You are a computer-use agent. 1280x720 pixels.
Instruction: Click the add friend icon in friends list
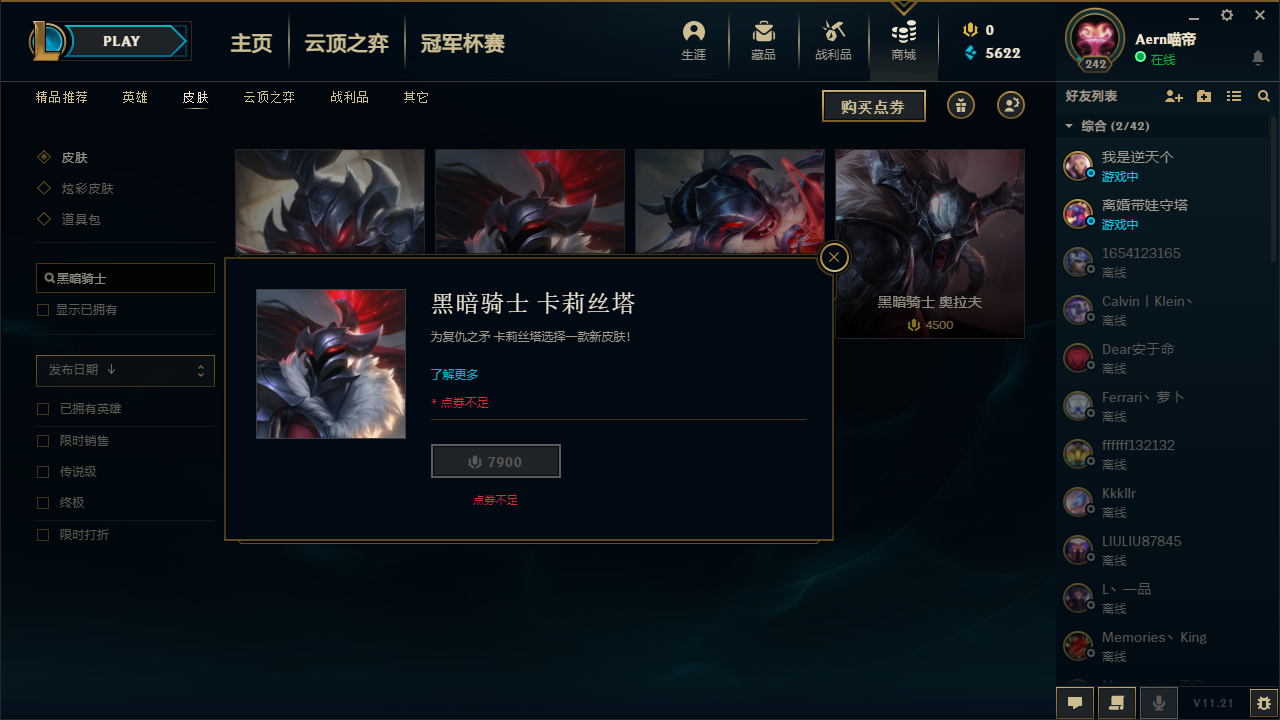[1174, 97]
